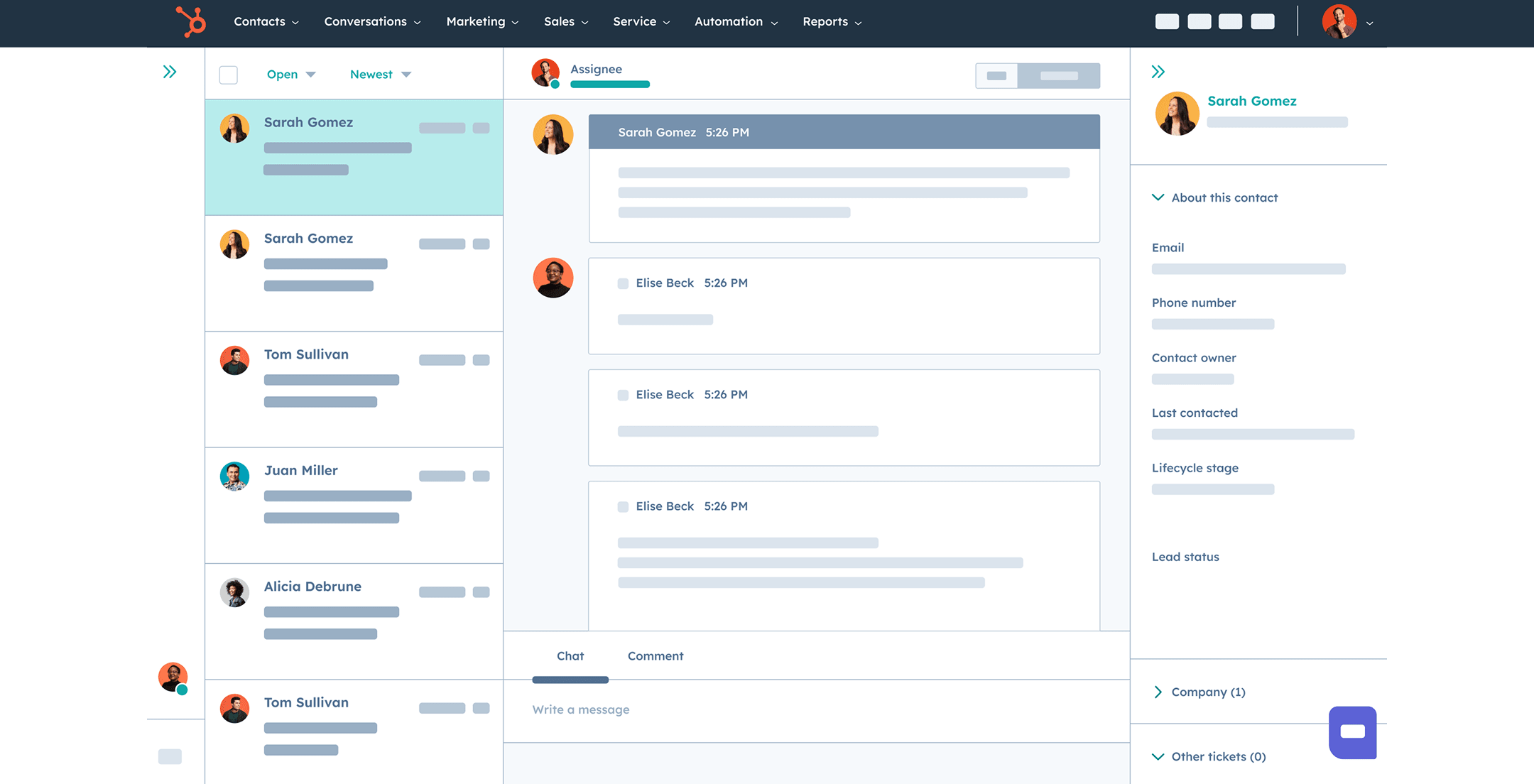Click the agent avatar at the sidebar bottom

click(x=173, y=677)
